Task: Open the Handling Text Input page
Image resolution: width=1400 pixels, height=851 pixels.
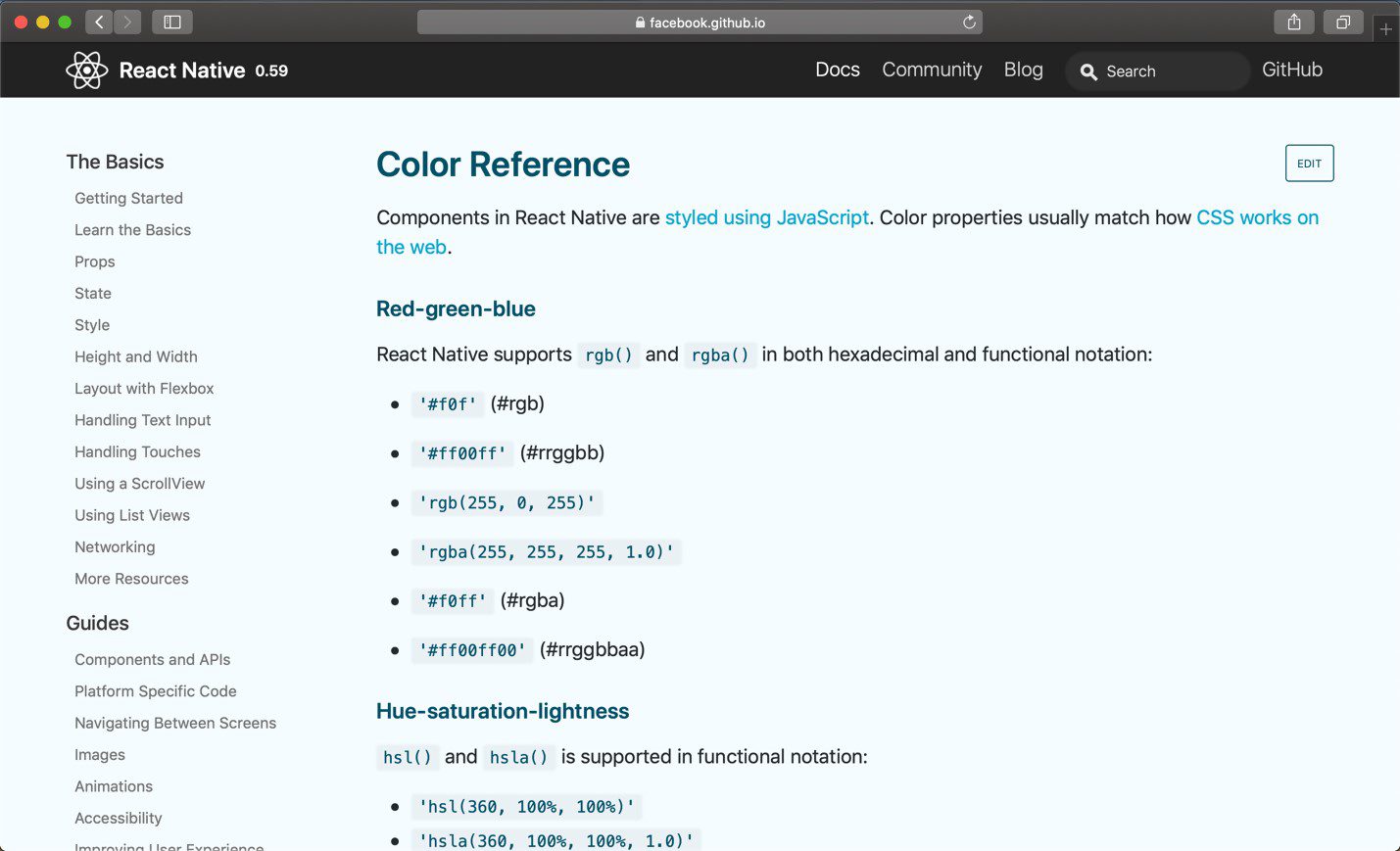Action: coord(142,420)
